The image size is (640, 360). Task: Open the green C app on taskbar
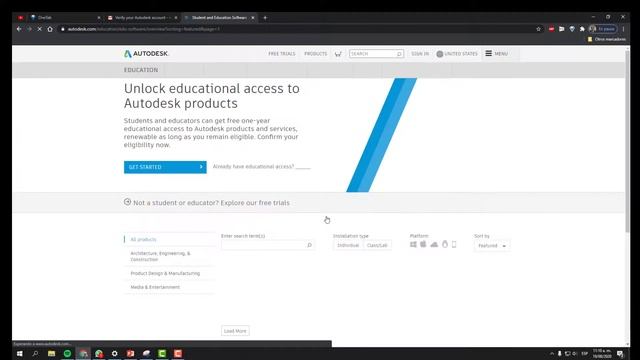click(x=162, y=353)
